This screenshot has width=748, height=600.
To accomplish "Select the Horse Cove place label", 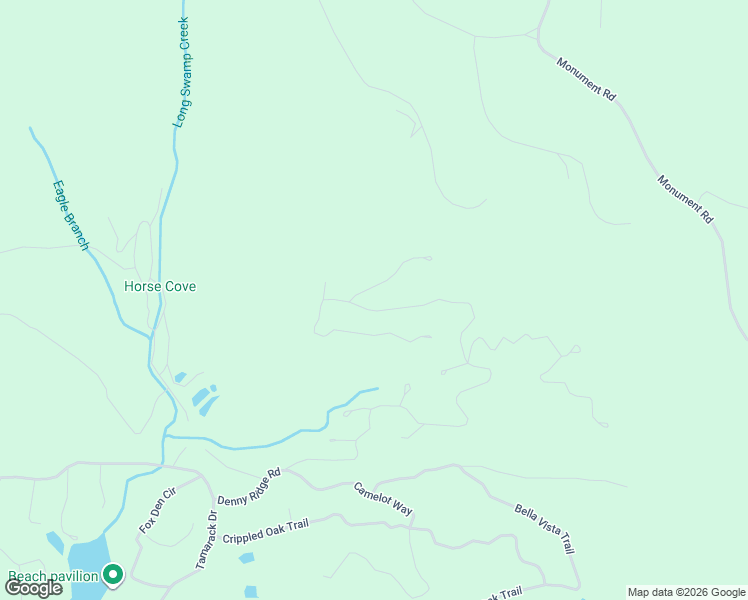I will [x=160, y=286].
